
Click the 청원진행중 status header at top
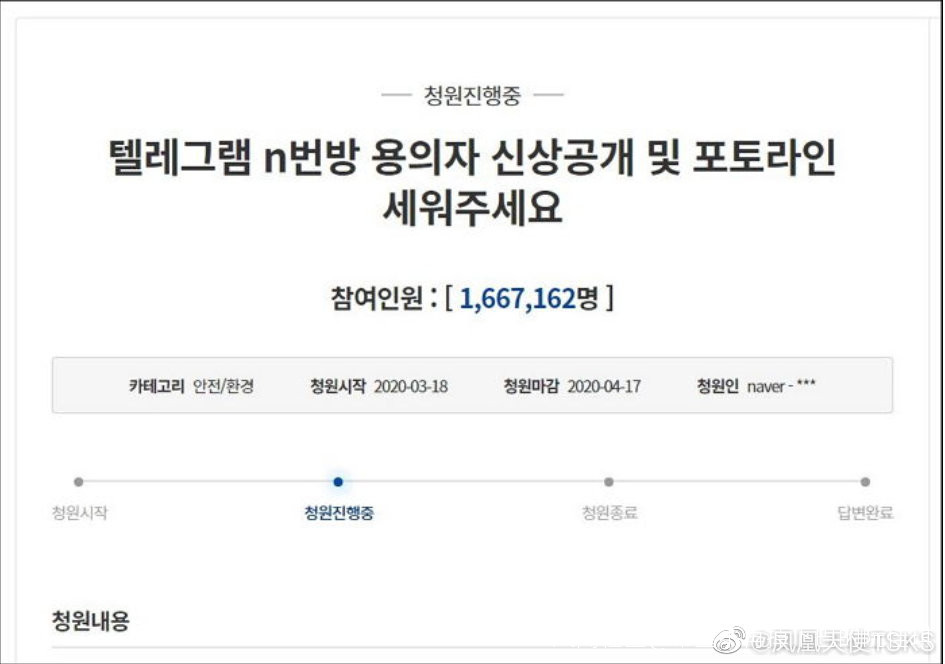click(472, 95)
